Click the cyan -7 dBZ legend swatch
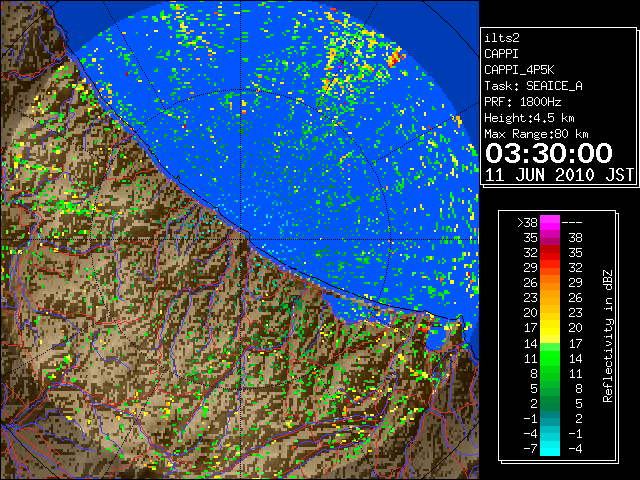This screenshot has height=480, width=640. pos(550,449)
